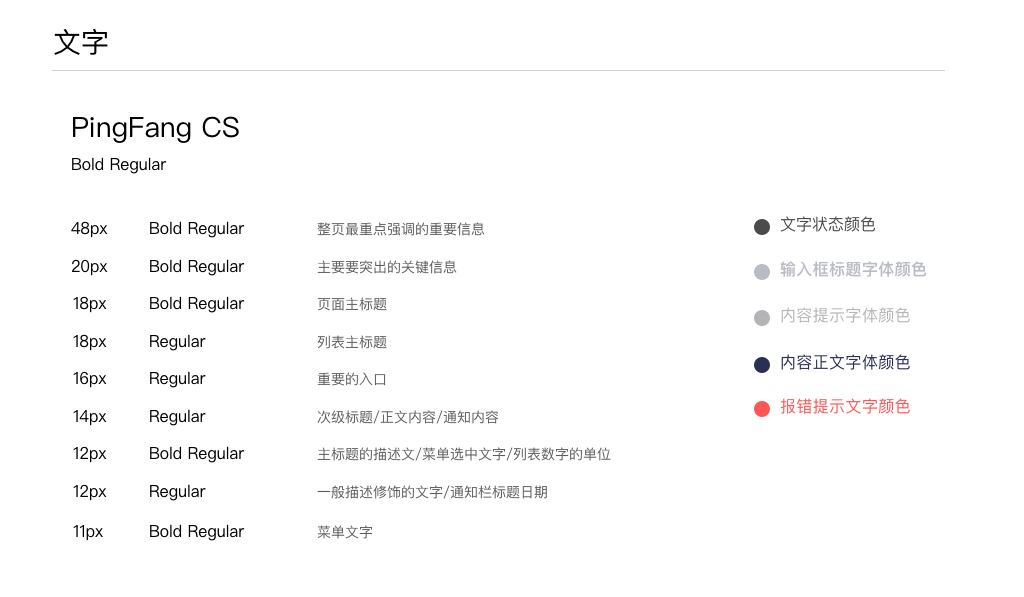
Task: Click the dark gray 文字状态颜色 color dot
Action: (762, 227)
